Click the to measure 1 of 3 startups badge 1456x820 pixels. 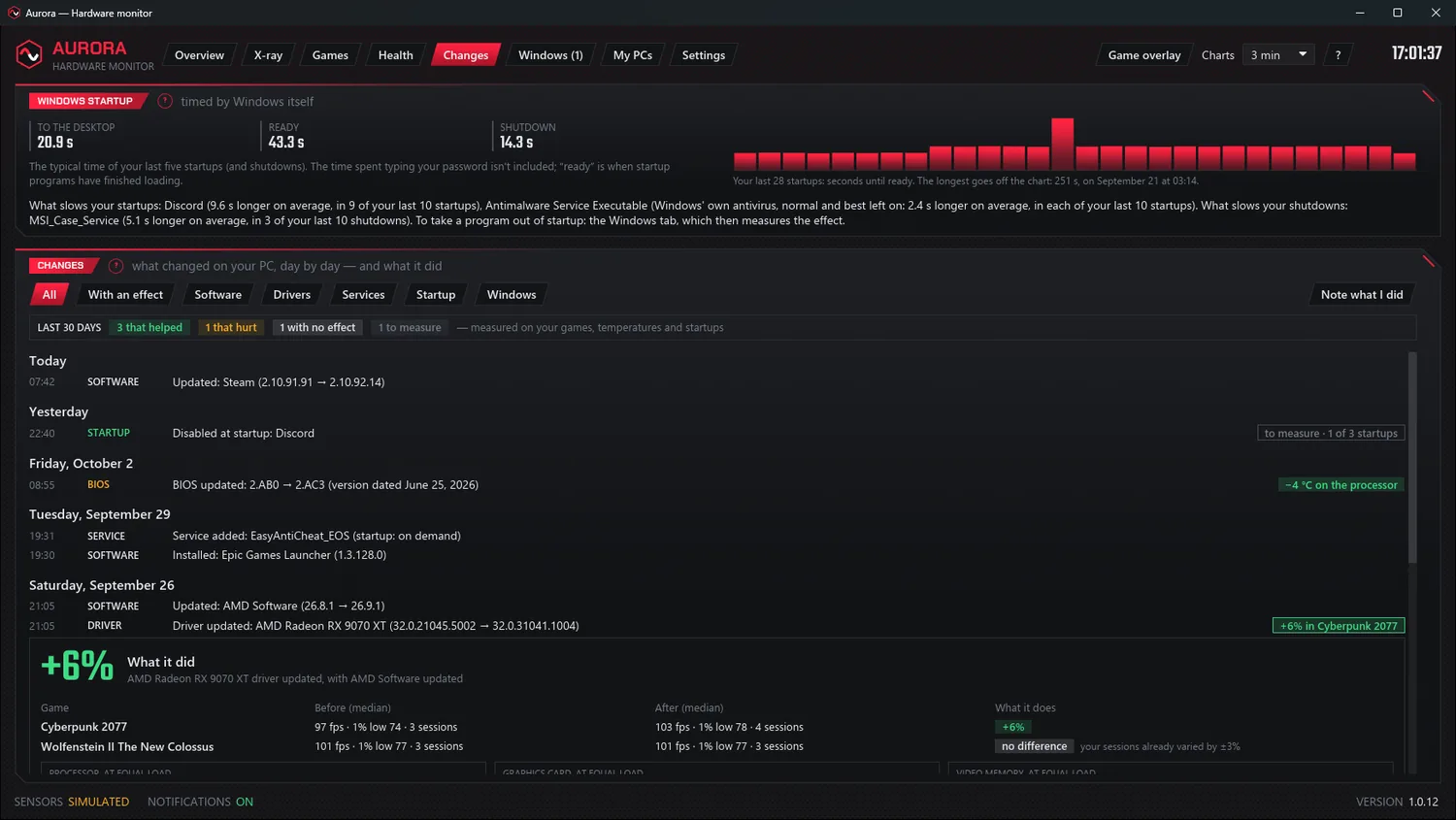tap(1331, 434)
